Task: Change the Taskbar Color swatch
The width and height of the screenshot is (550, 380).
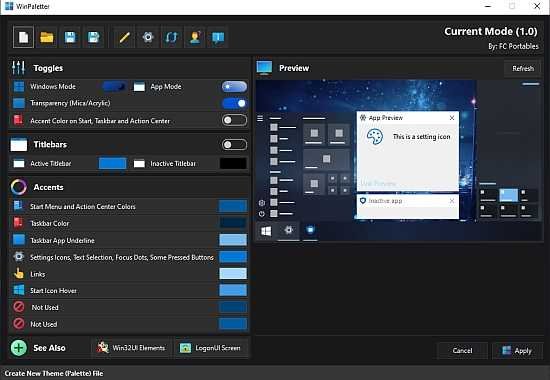Action: pyautogui.click(x=233, y=223)
